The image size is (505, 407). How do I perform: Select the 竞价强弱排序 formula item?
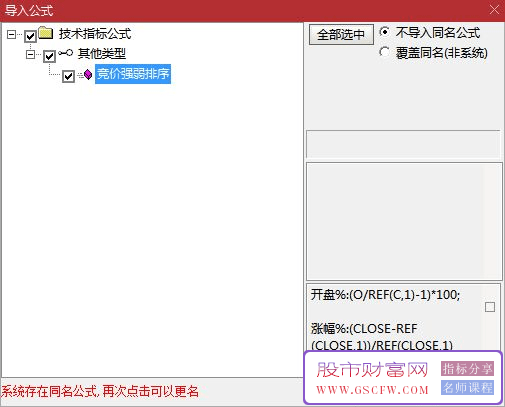133,74
